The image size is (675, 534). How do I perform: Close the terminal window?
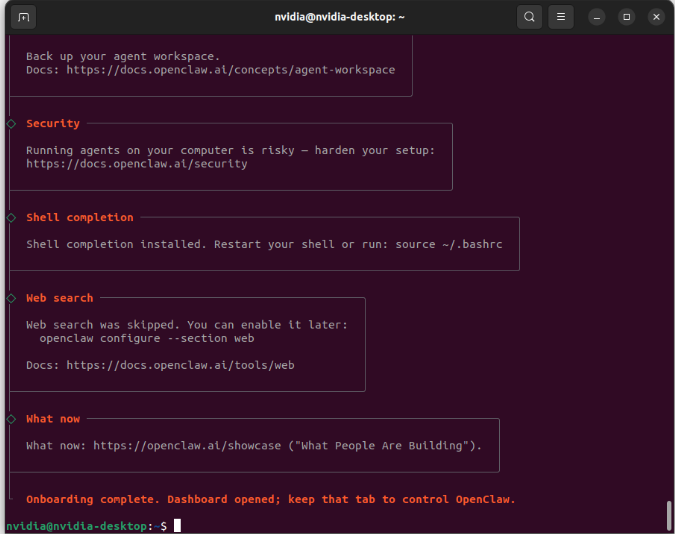coord(656,17)
